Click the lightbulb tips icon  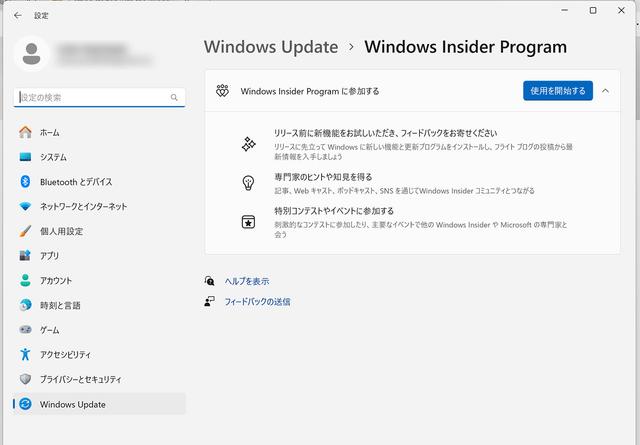point(249,183)
